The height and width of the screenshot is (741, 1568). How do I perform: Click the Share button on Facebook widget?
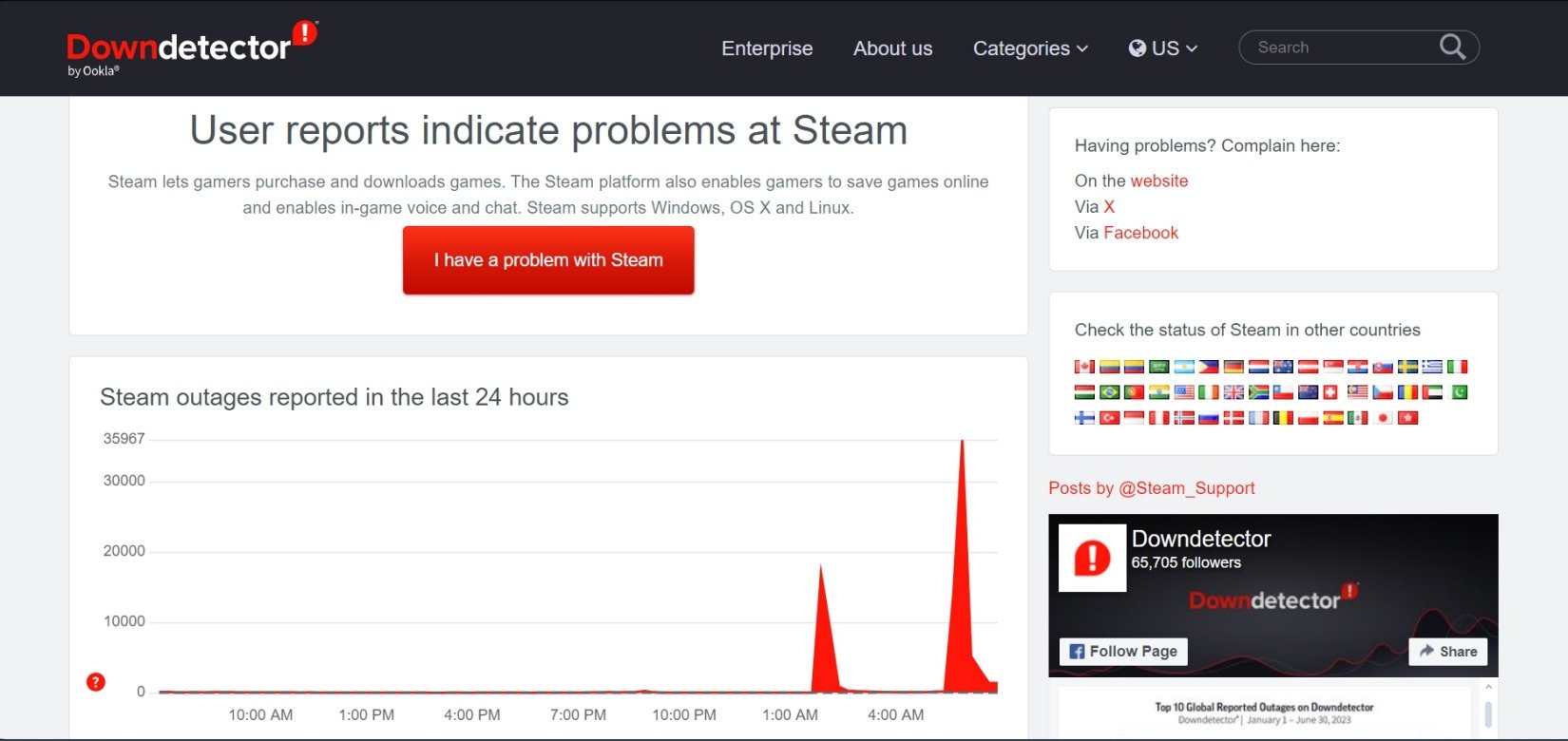(1447, 652)
